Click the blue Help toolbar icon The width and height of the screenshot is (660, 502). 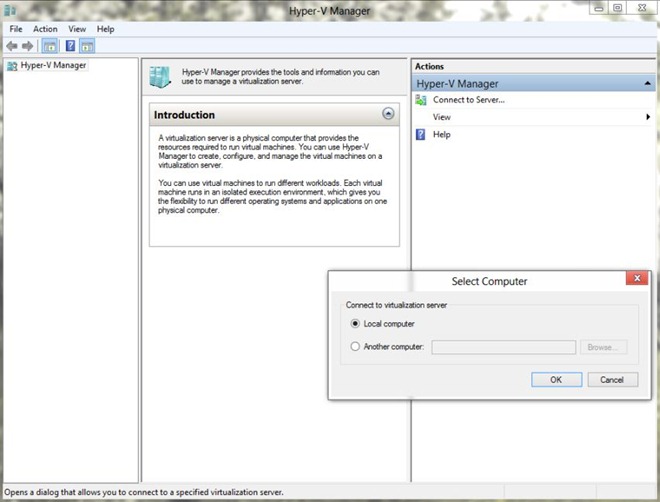pyautogui.click(x=70, y=45)
